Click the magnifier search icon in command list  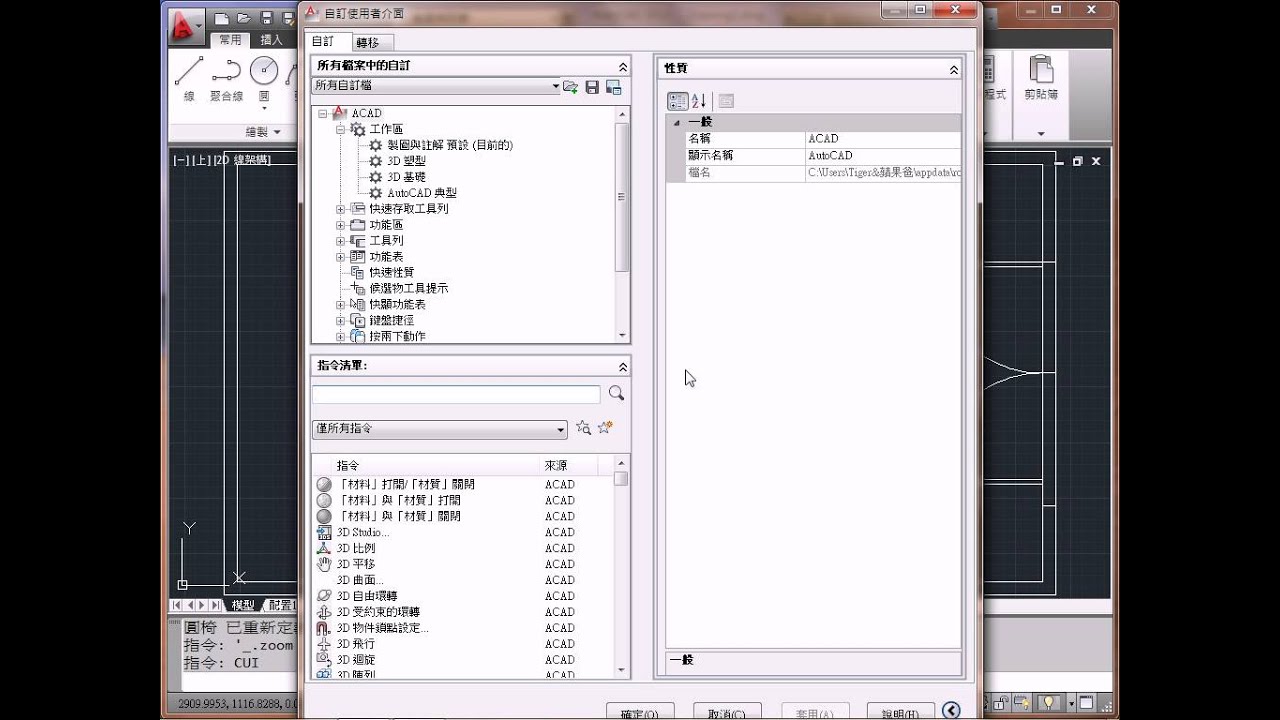[616, 394]
